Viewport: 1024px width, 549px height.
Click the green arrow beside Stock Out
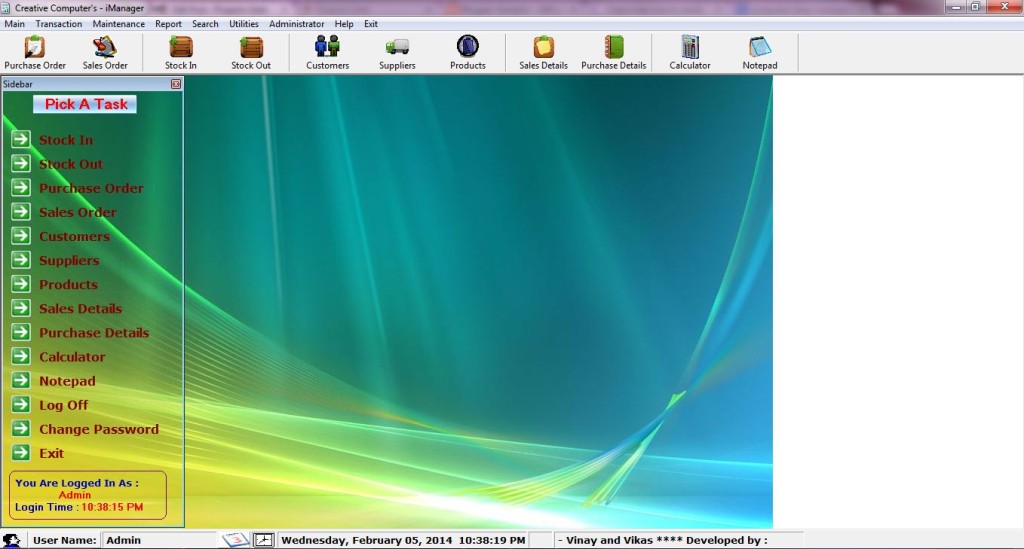pyautogui.click(x=21, y=163)
